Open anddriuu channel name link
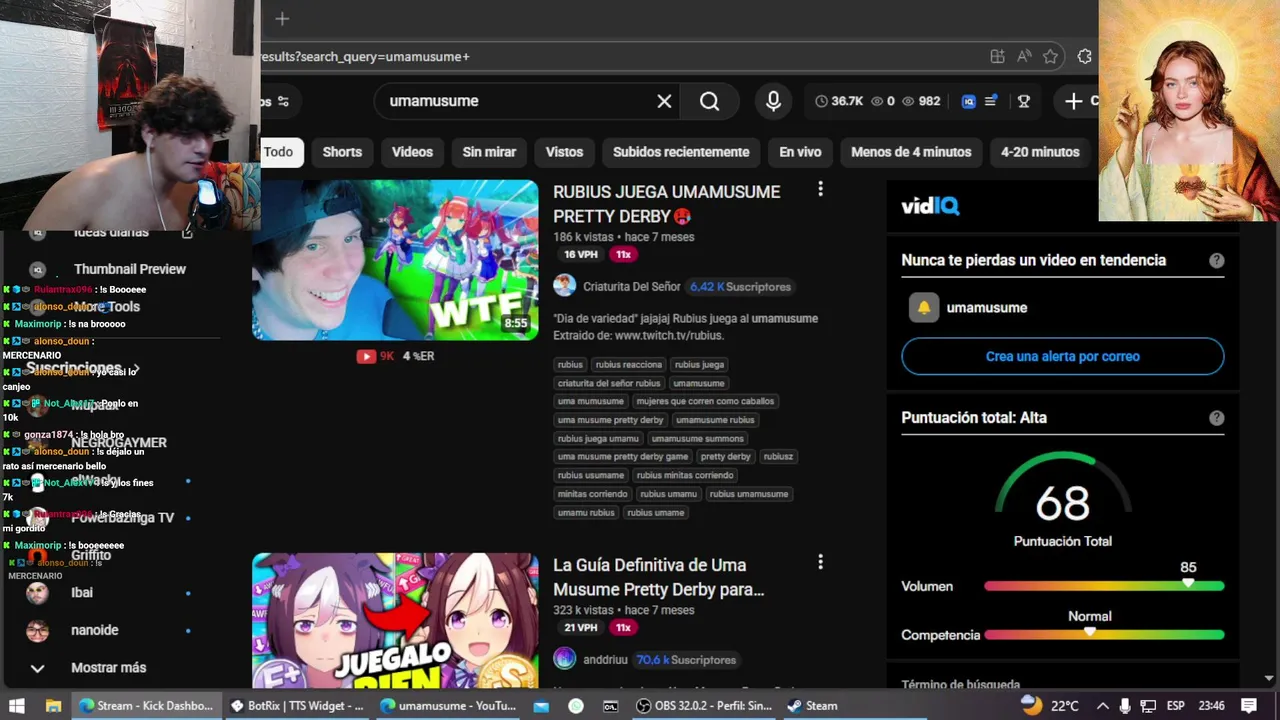The height and width of the screenshot is (720, 1280). [x=605, y=660]
